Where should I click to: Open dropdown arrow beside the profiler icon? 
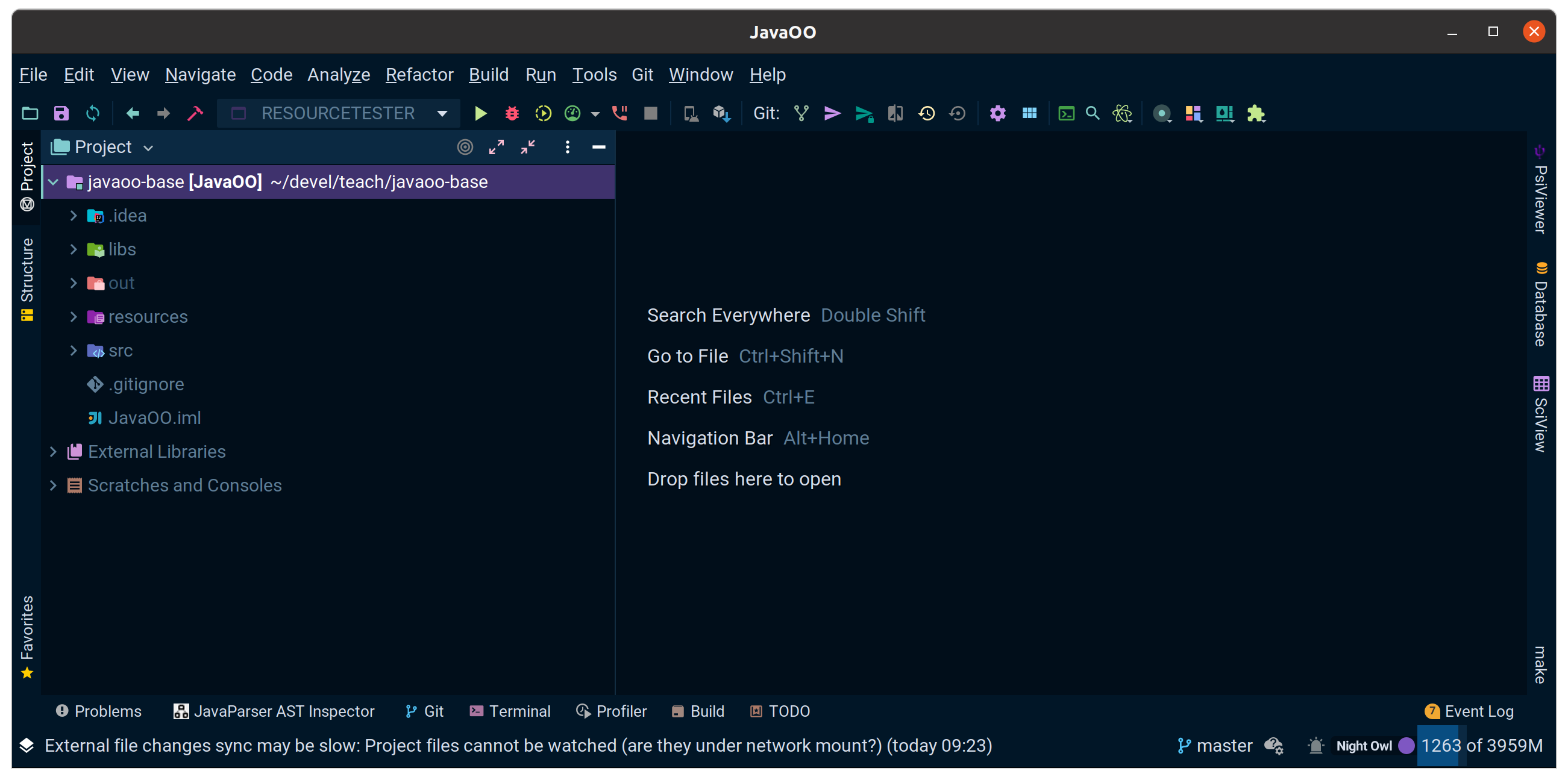(x=595, y=114)
